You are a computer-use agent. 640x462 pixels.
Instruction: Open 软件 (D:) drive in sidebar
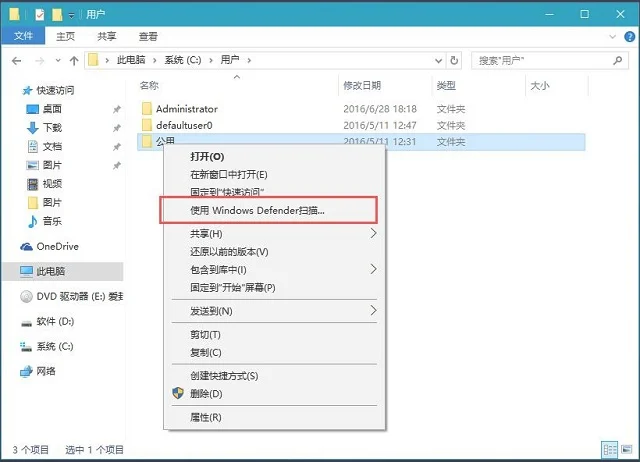pyautogui.click(x=55, y=322)
